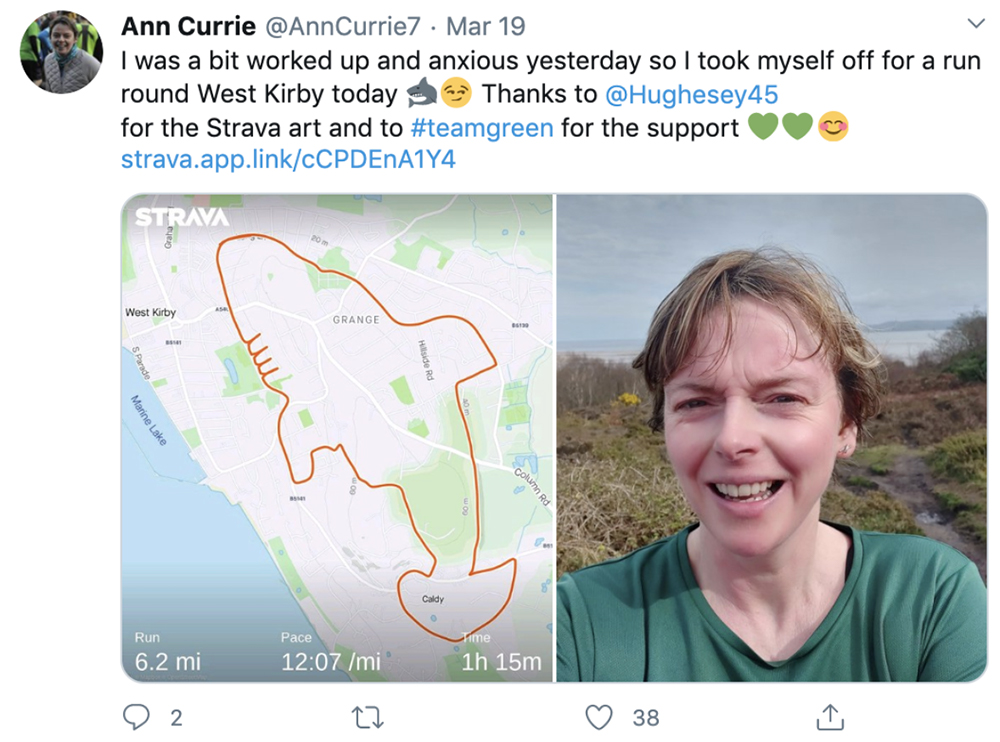
Task: Expand the tweet options chevron menu
Action: [x=976, y=23]
